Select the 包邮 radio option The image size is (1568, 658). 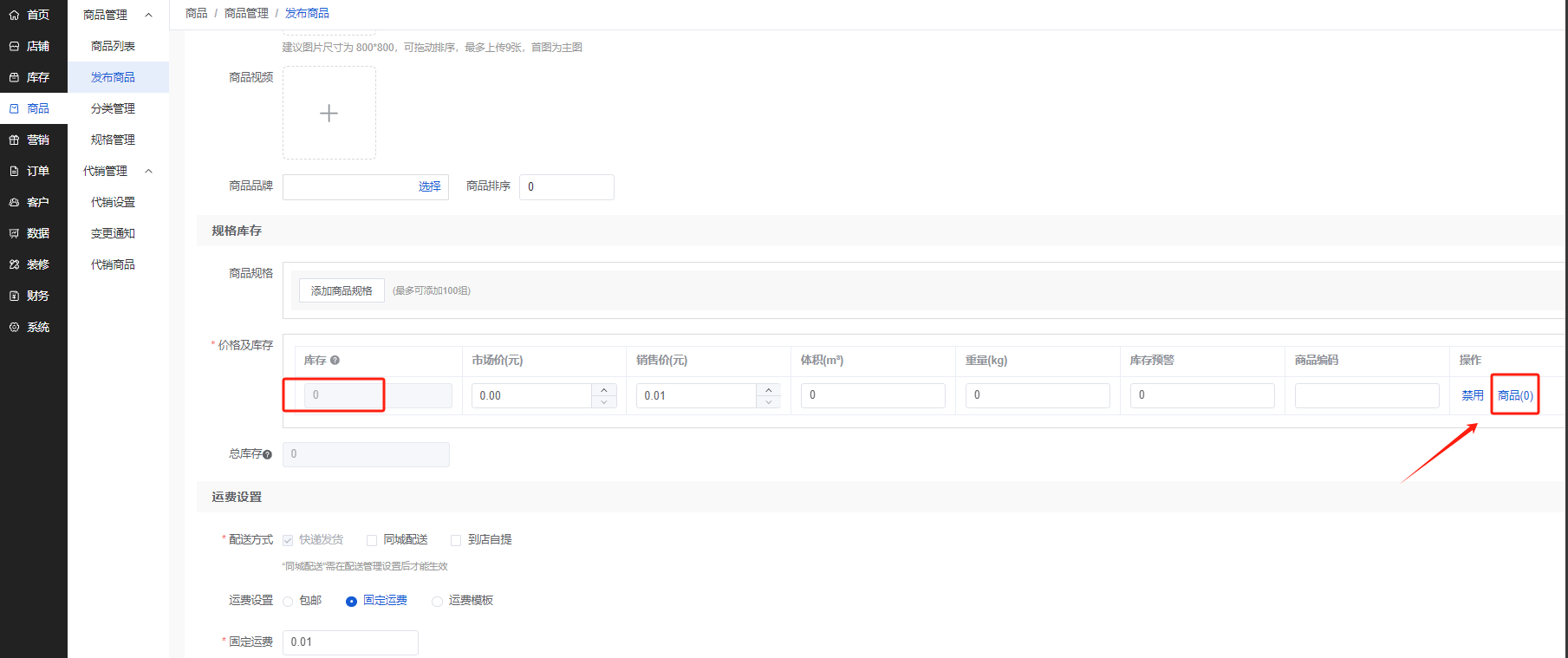click(288, 601)
